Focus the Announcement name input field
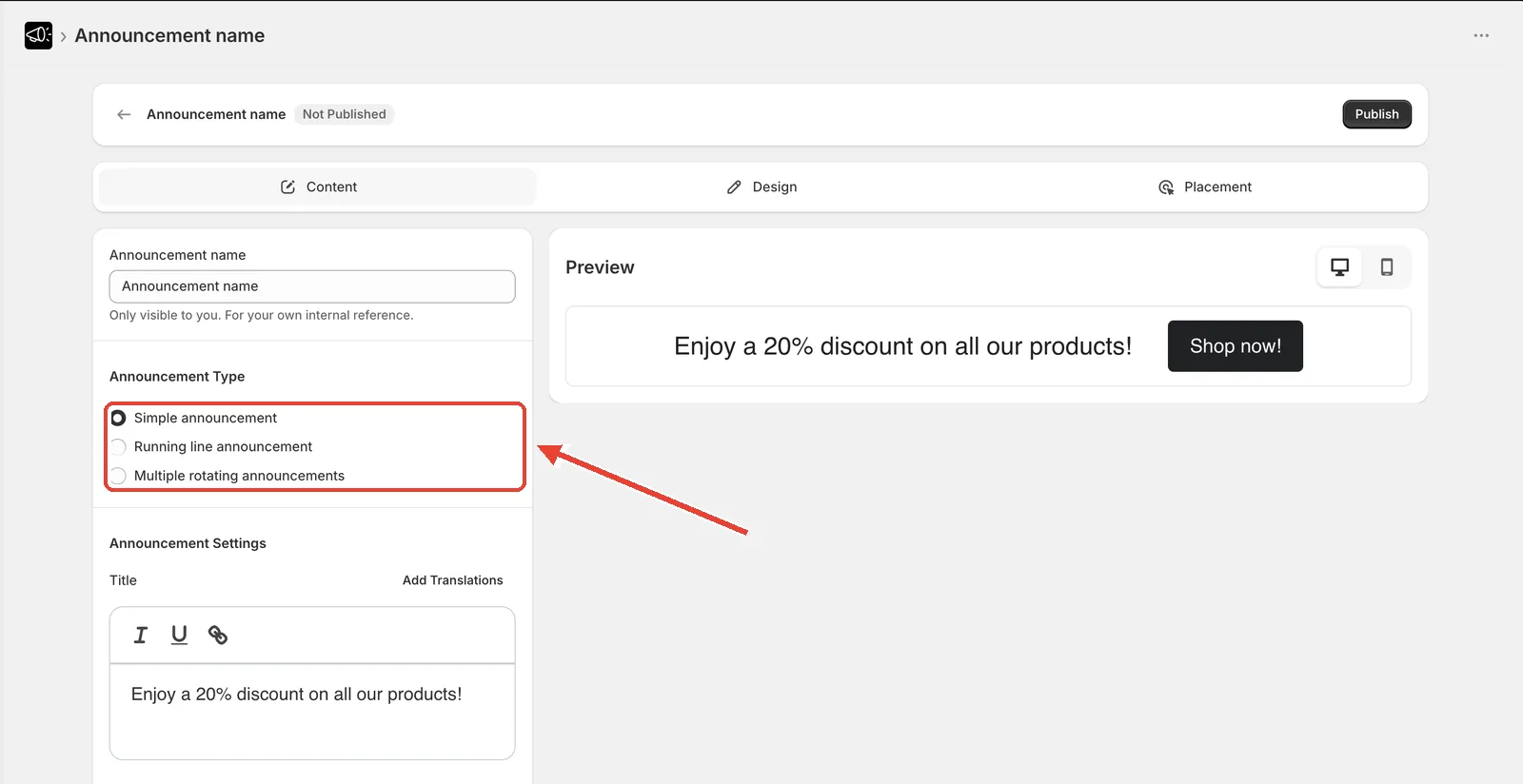Image resolution: width=1523 pixels, height=784 pixels. [312, 286]
